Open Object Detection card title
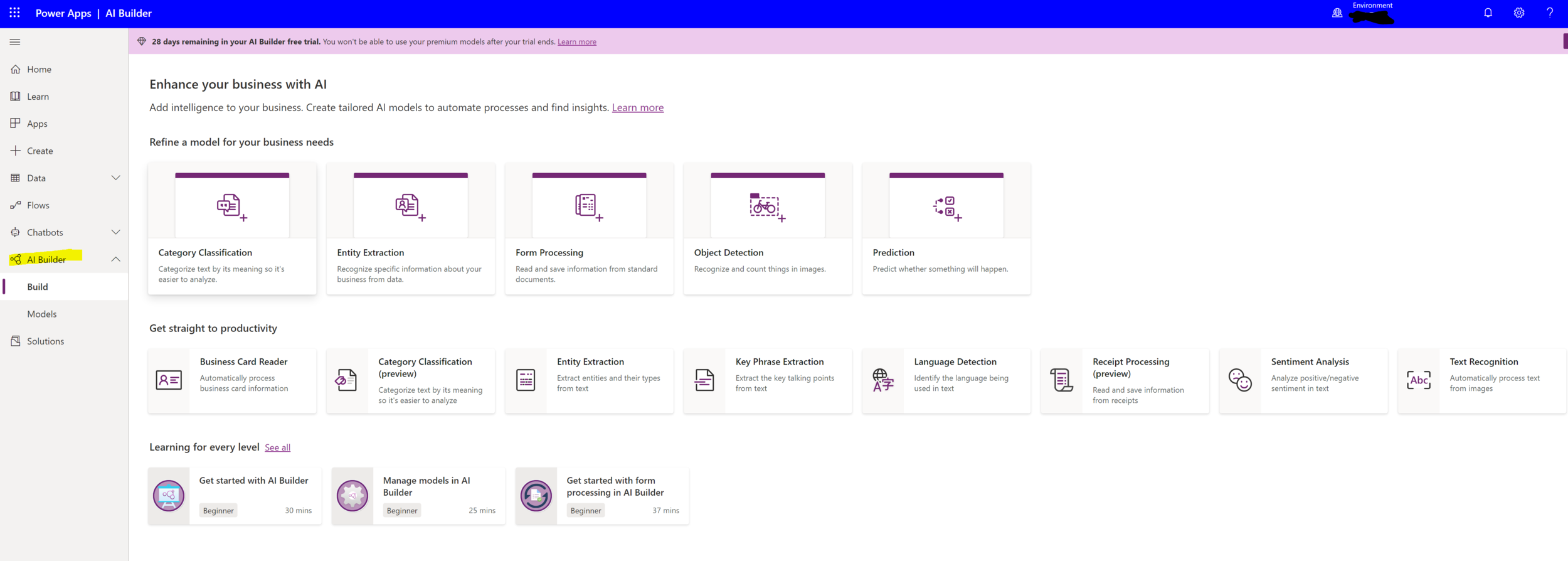 click(x=728, y=253)
